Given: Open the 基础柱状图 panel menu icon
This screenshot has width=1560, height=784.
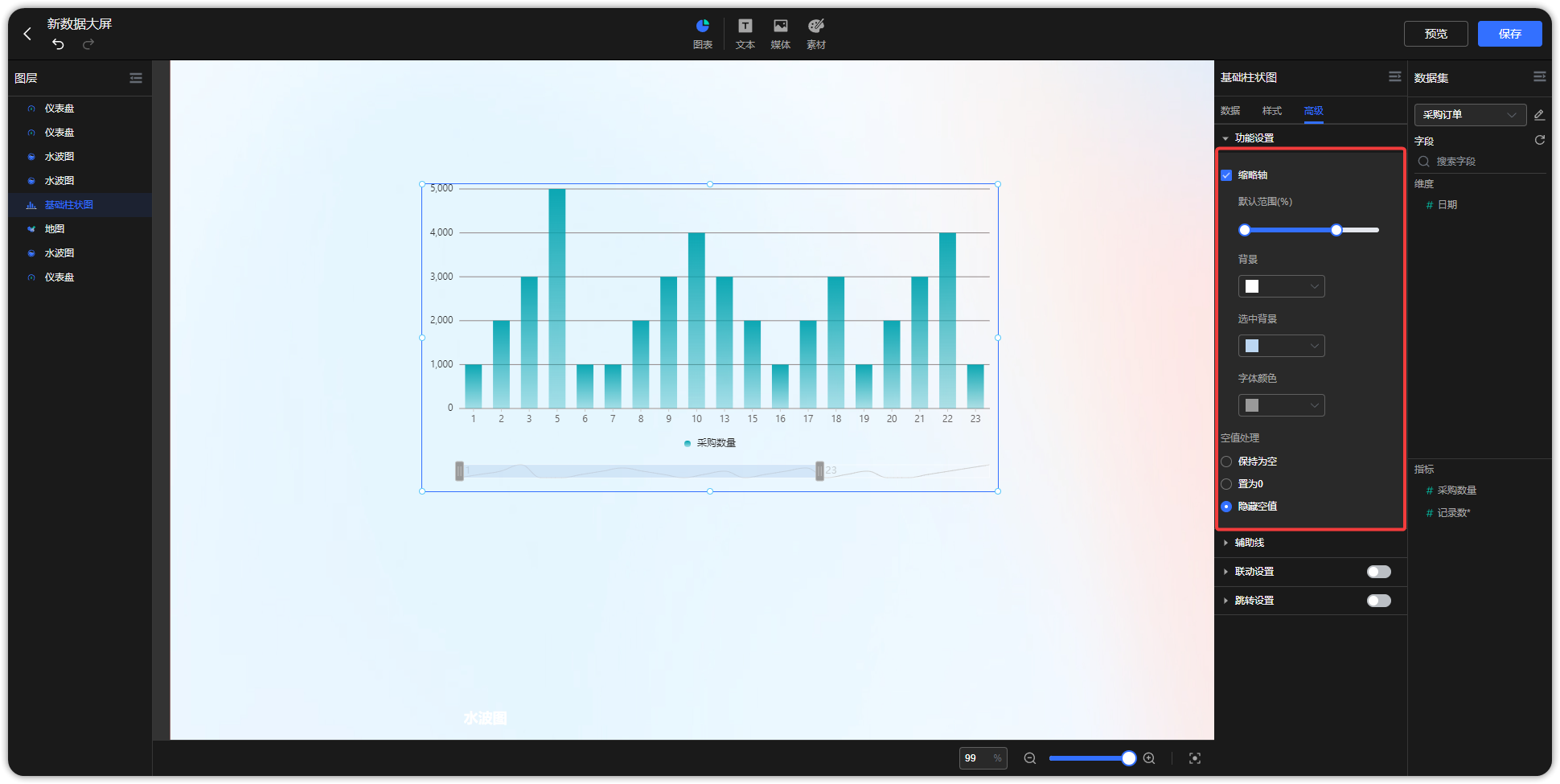Looking at the screenshot, I should [x=1395, y=76].
